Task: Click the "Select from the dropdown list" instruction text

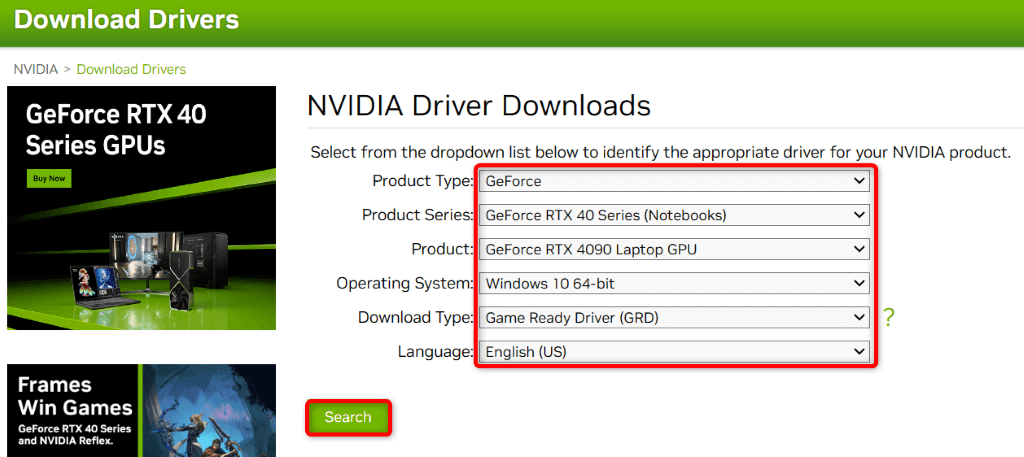Action: (661, 153)
